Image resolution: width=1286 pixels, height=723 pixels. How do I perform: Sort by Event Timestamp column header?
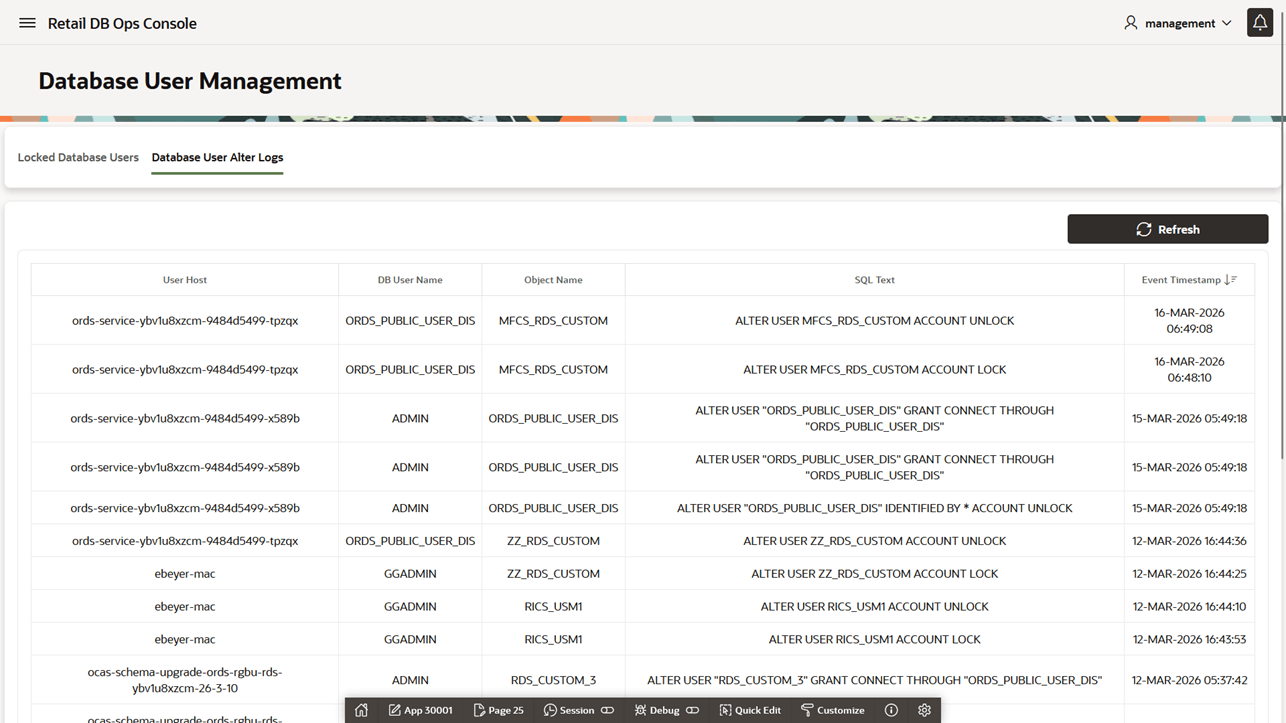pyautogui.click(x=1189, y=280)
